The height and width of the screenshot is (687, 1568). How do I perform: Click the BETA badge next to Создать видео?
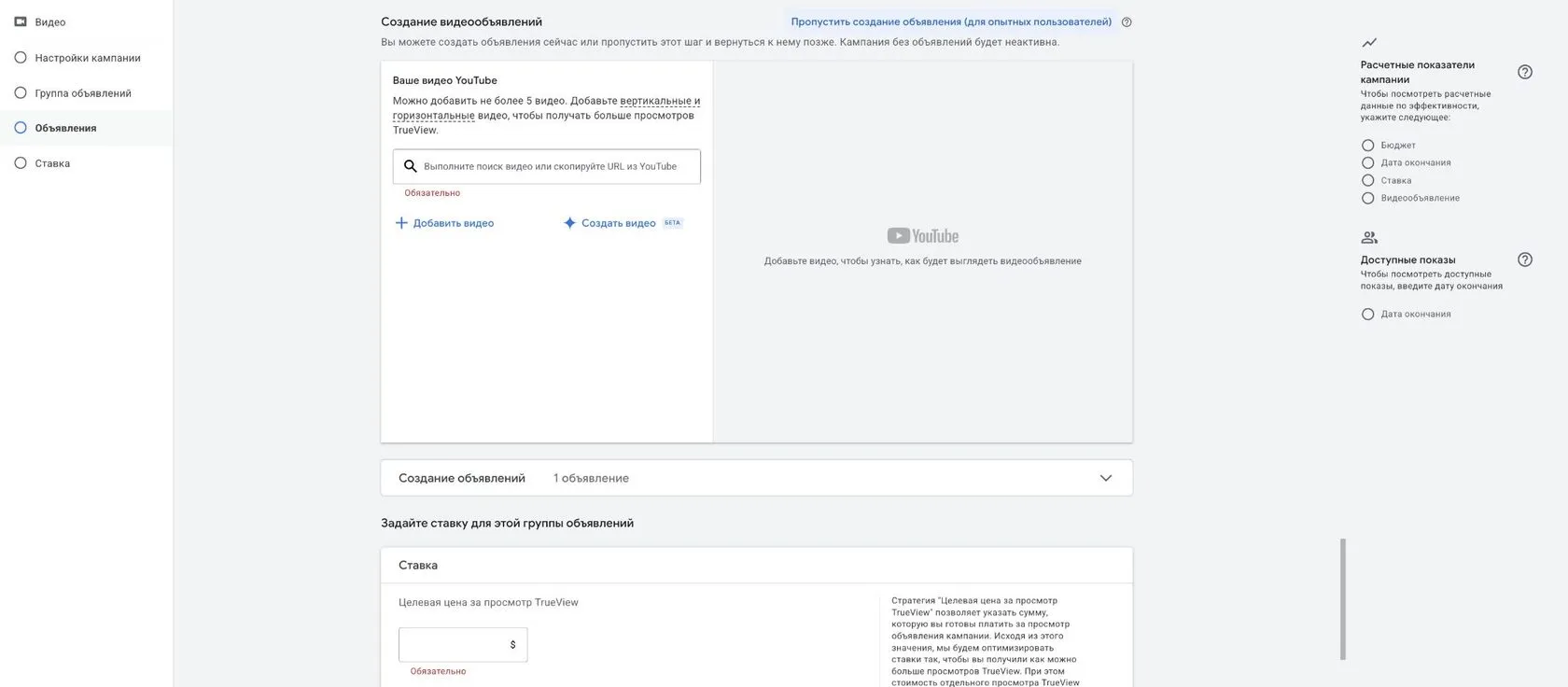coord(673,223)
